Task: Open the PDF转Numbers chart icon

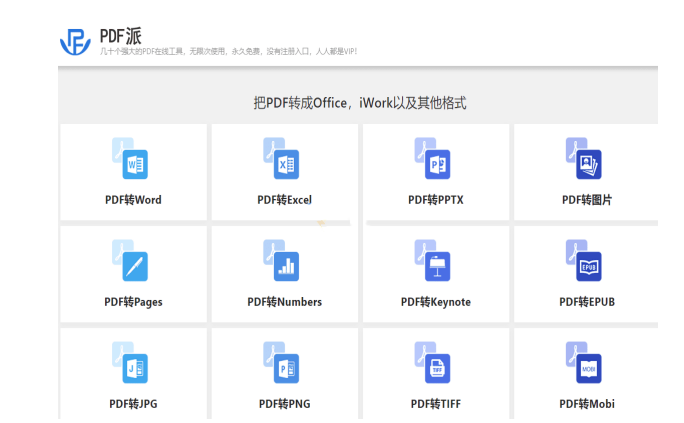Action: 283,262
